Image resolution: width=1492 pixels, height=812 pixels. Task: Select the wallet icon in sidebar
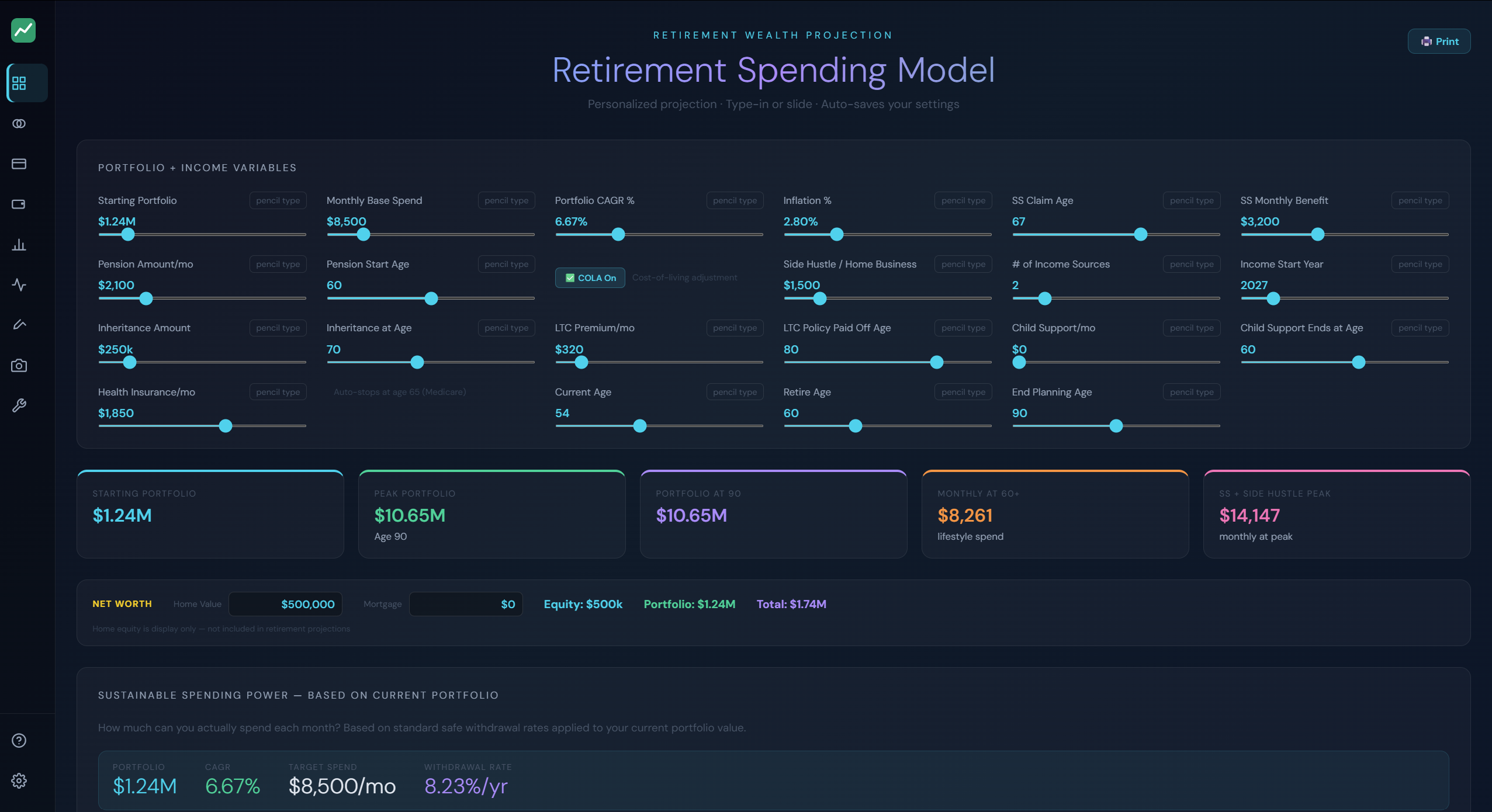[19, 204]
